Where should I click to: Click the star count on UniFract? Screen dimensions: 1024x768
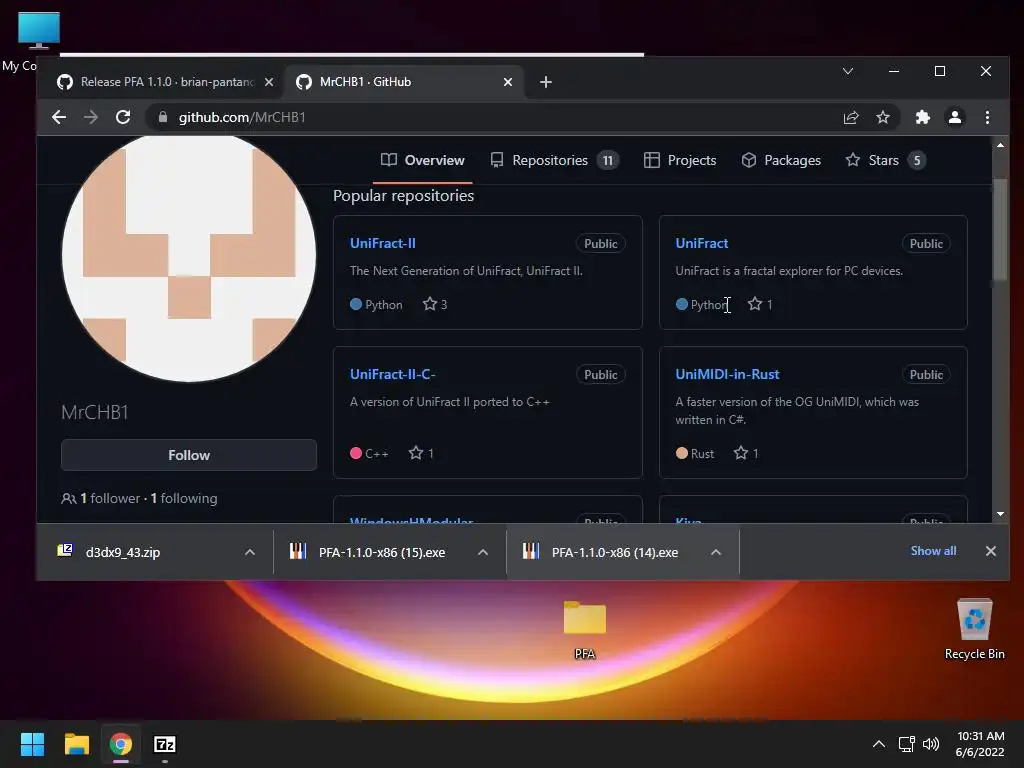pos(760,304)
